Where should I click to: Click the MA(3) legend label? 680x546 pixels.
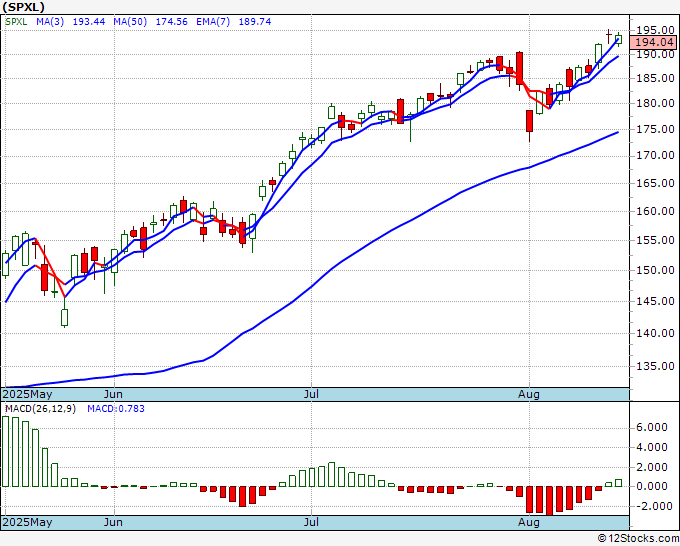50,22
